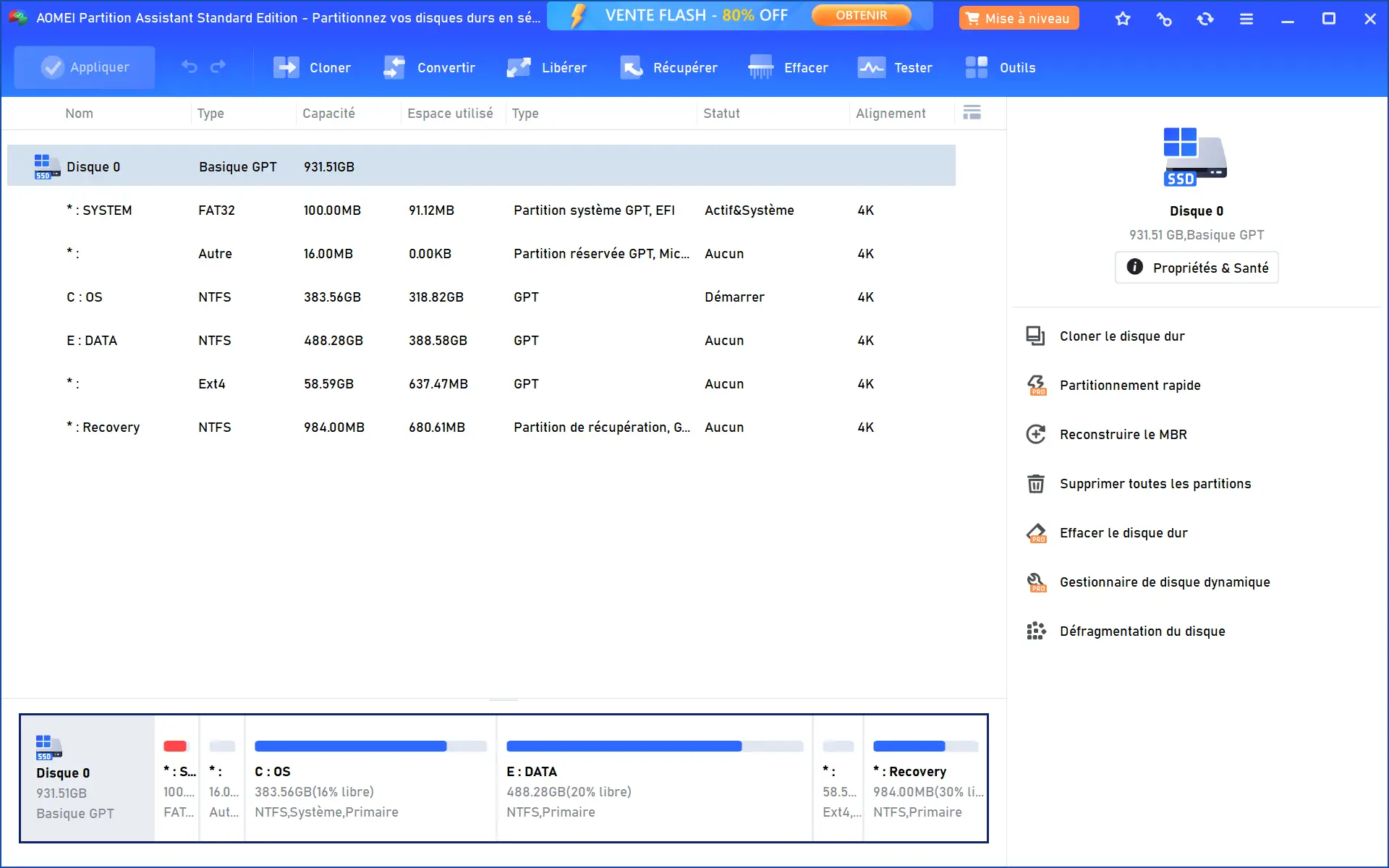
Task: Open Propriétés & Santé button
Action: [x=1197, y=268]
